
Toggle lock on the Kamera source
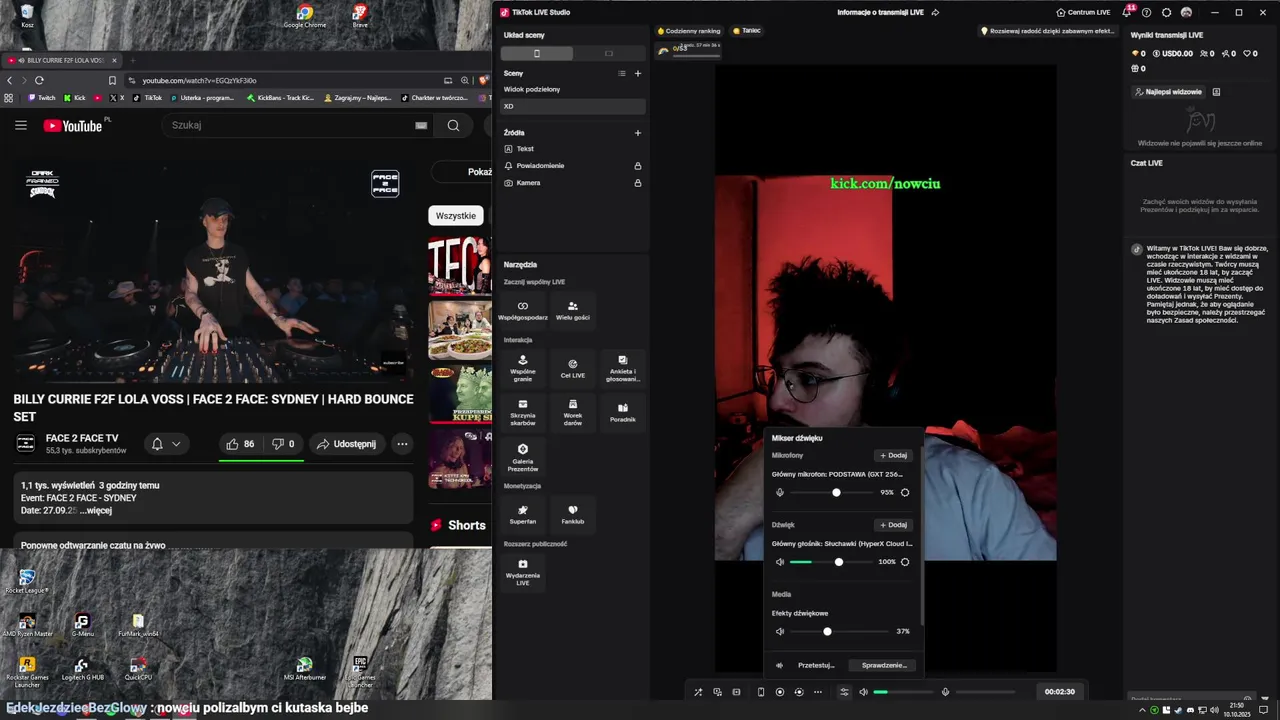point(638,183)
